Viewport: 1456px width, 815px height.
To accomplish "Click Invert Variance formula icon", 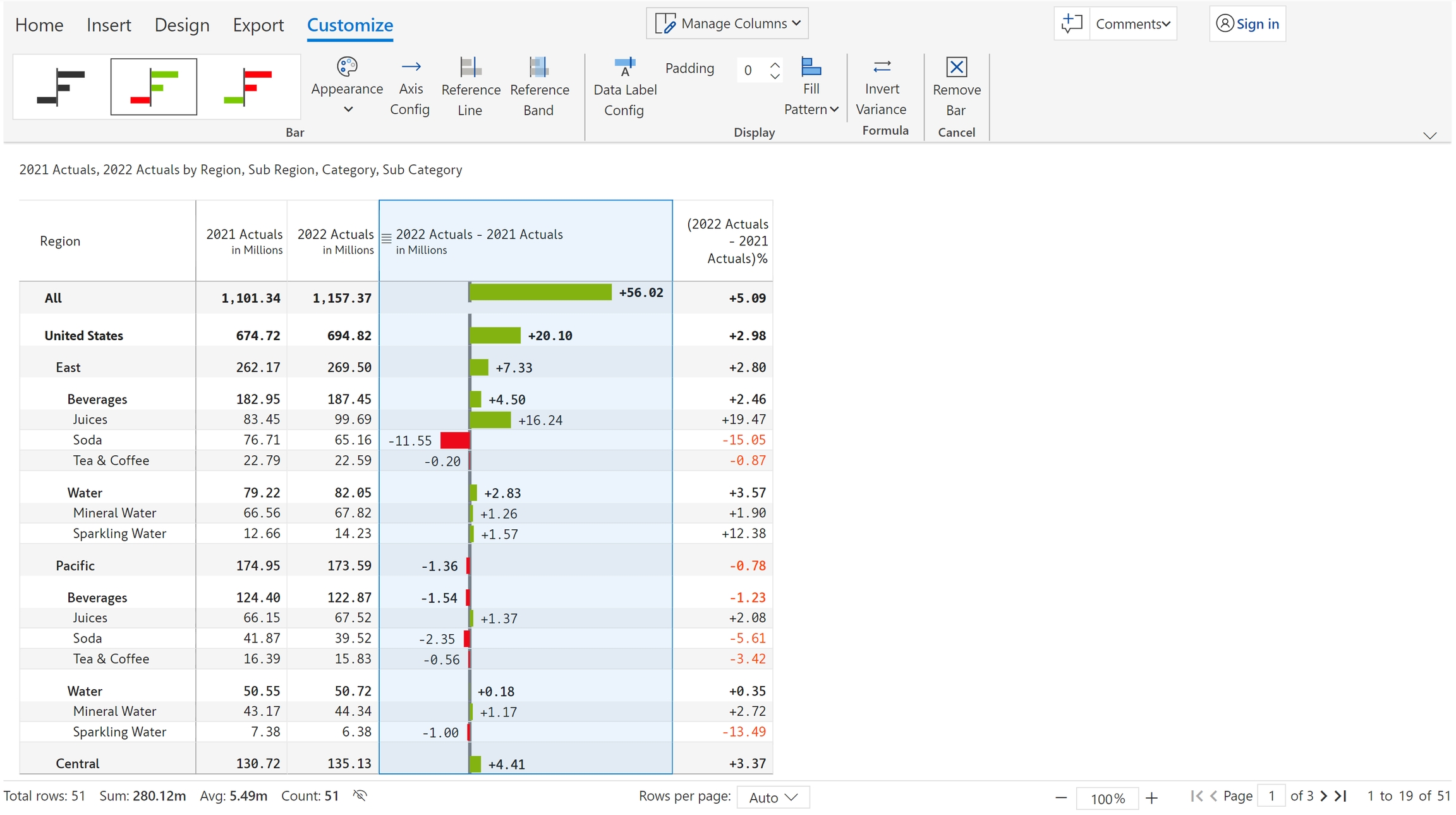I will [882, 66].
